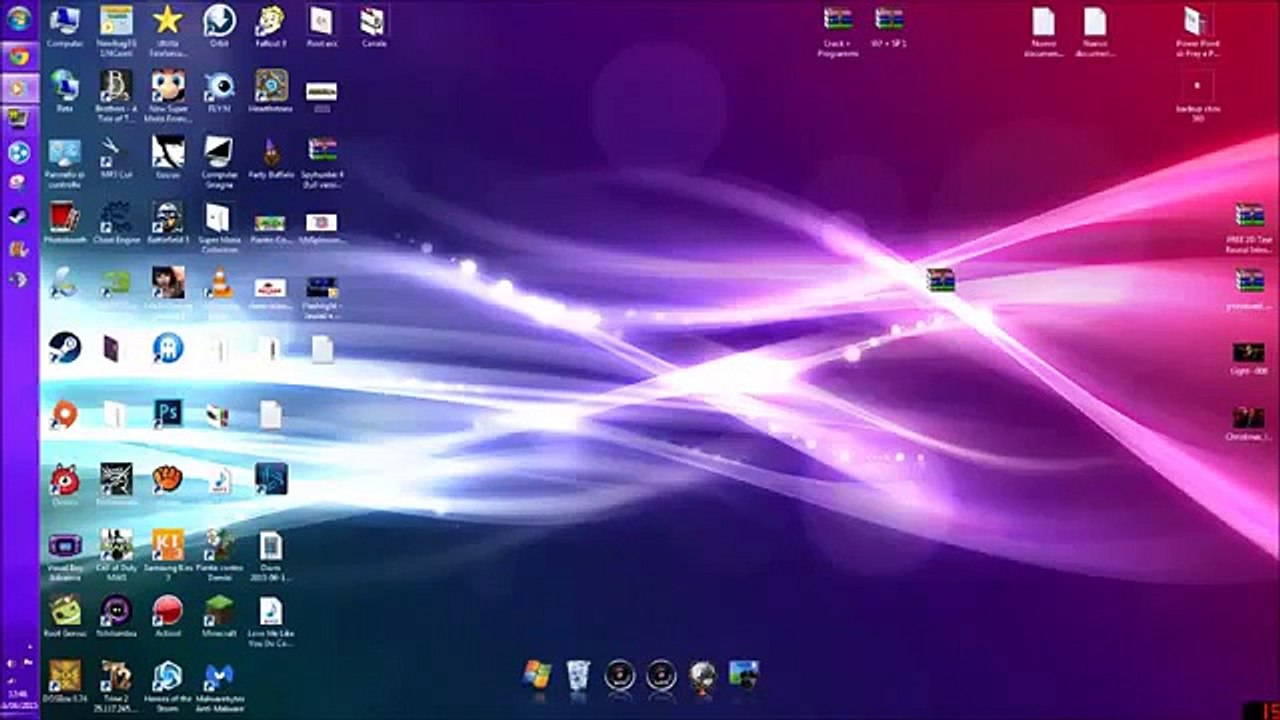Launch the Party Buffalo shortcut
The image size is (1280, 720).
click(271, 158)
